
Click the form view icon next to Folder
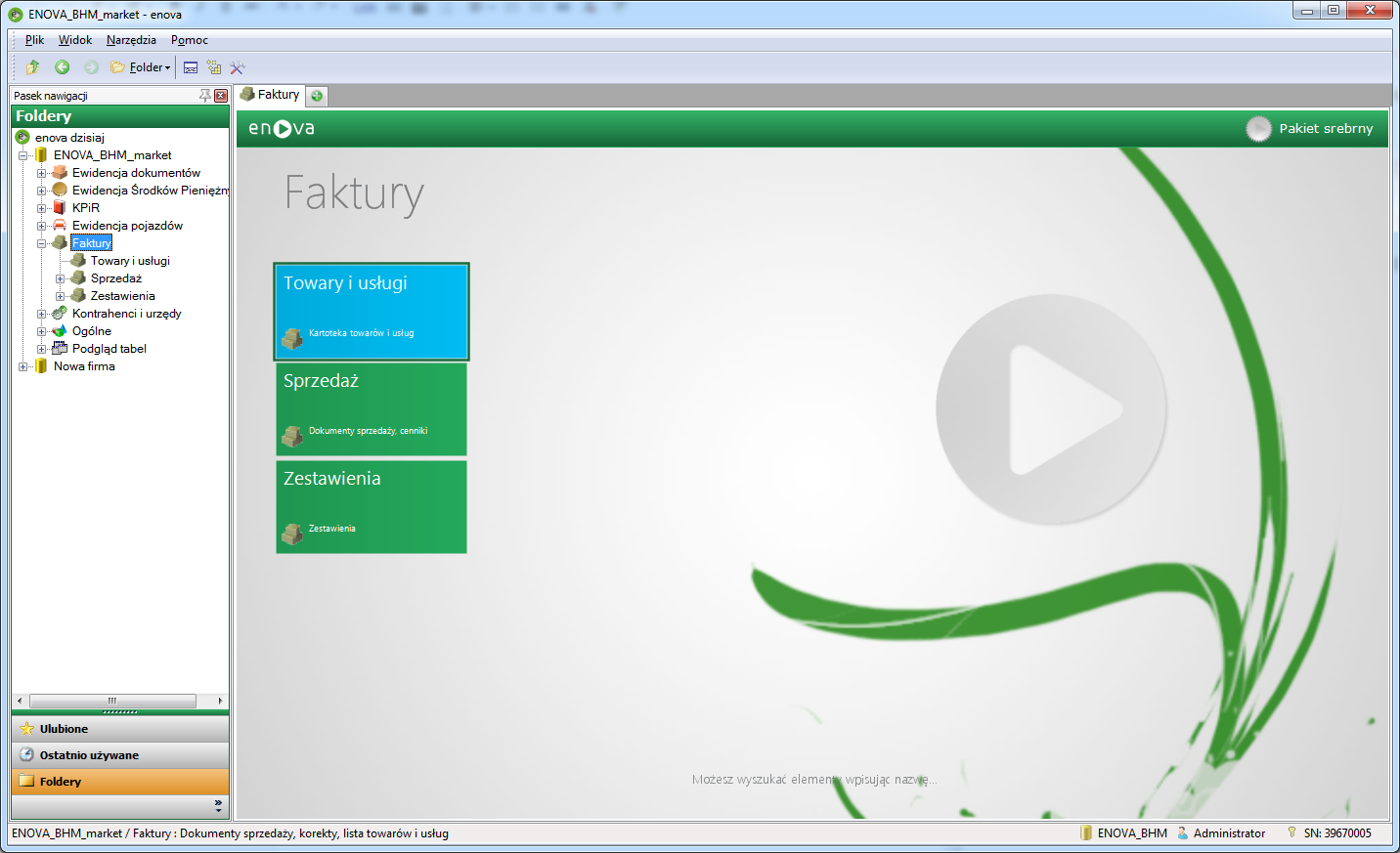coord(191,67)
